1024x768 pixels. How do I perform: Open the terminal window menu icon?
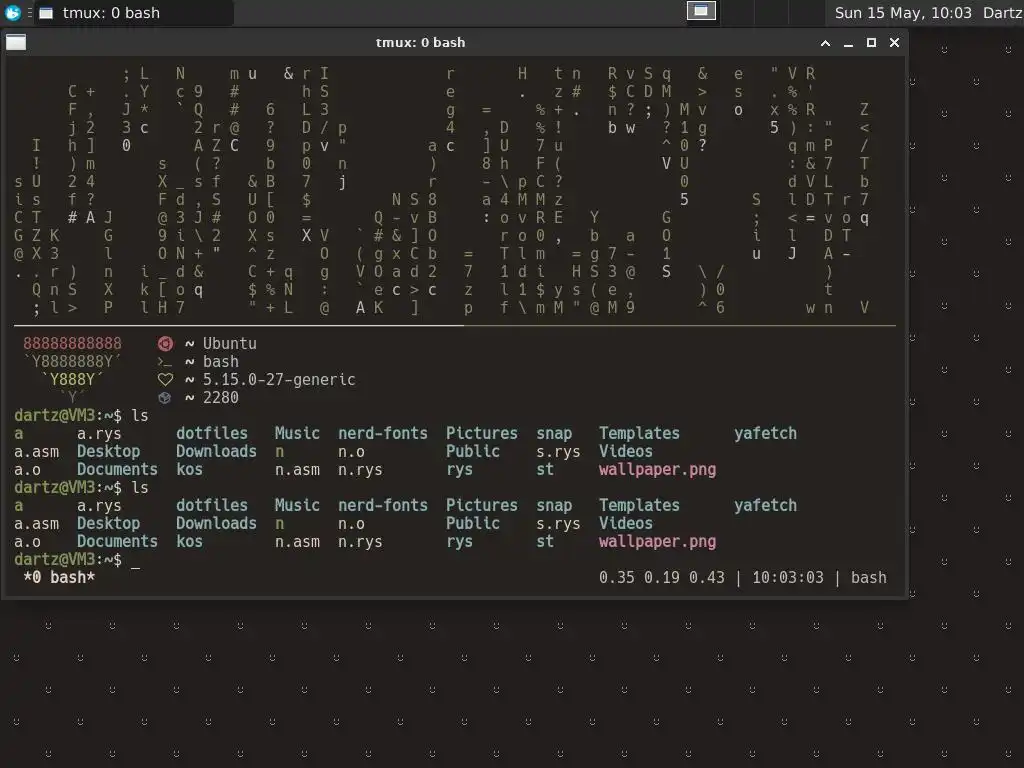pyautogui.click(x=16, y=42)
